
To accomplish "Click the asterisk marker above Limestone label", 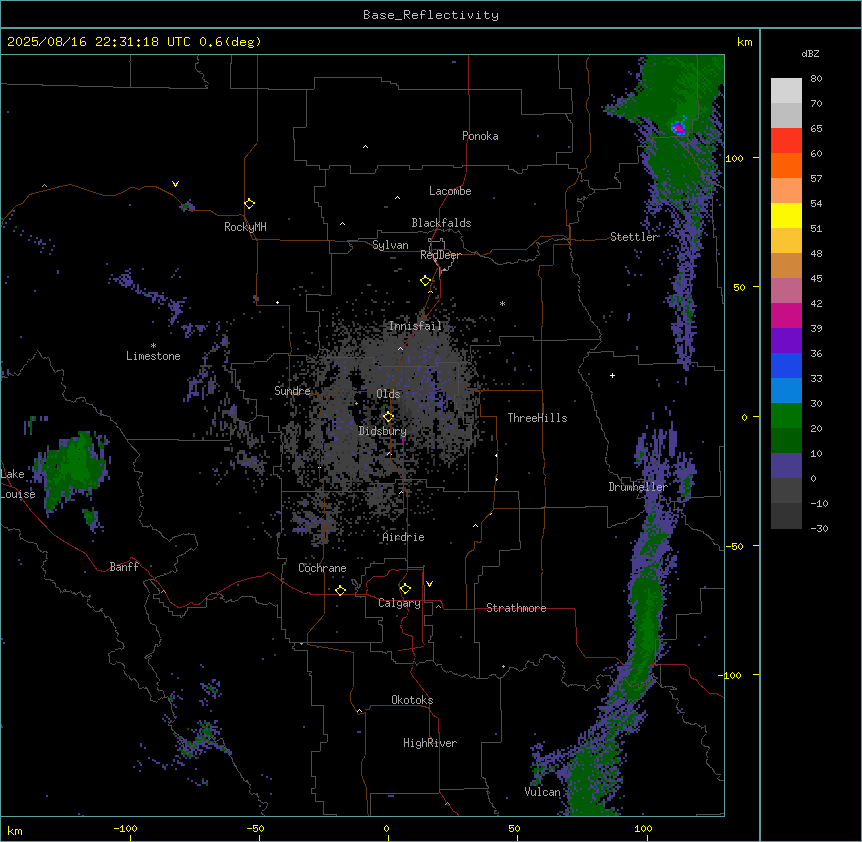I will (x=153, y=346).
